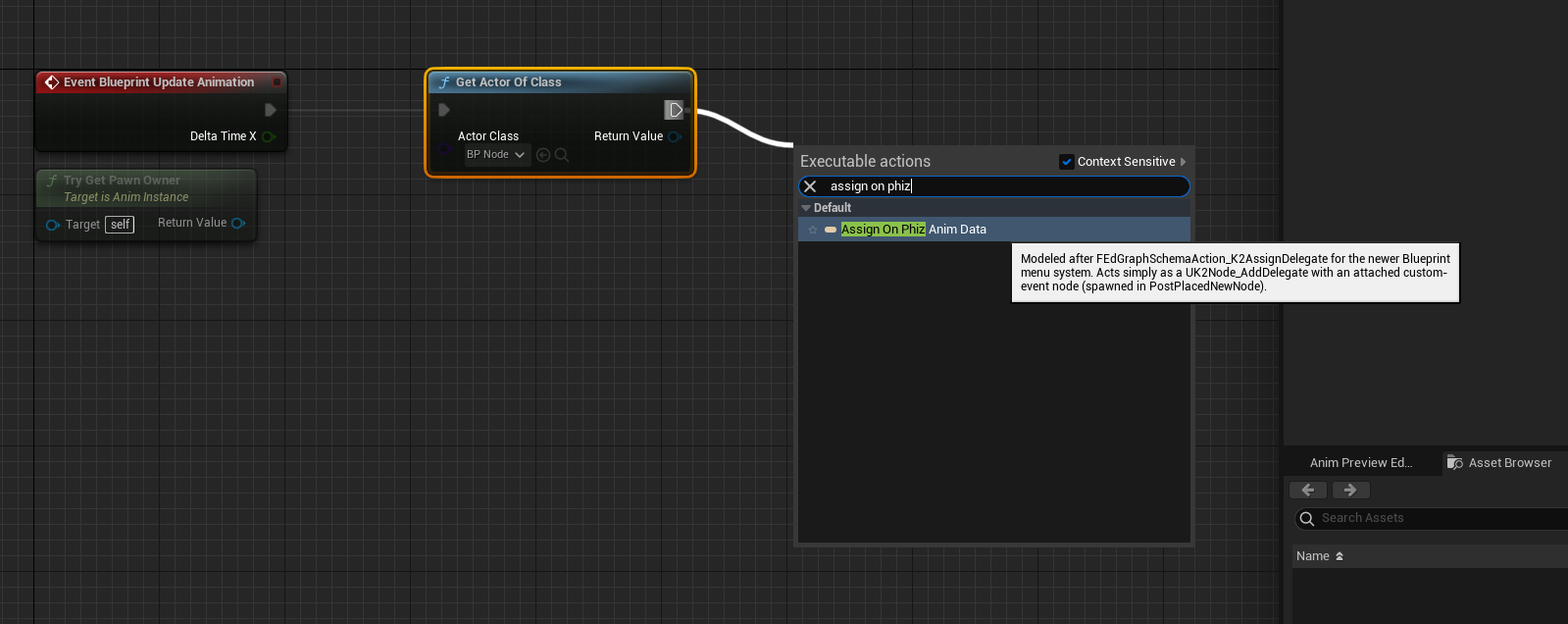Favorite the Assign On Phiz Anim Data action
Viewport: 1568px width, 624px height.
click(813, 230)
